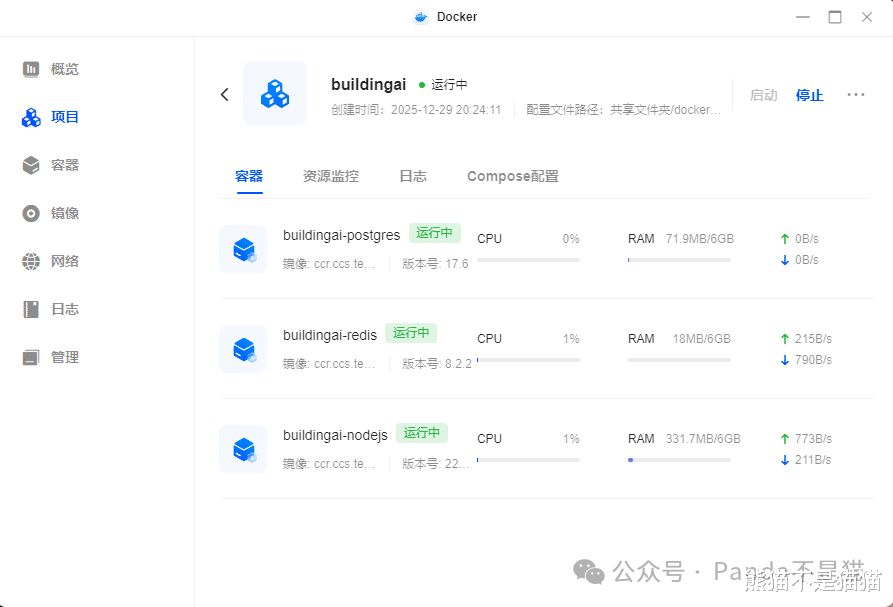Click the 镜像 disc icon
Image resolution: width=893 pixels, height=607 pixels.
pyautogui.click(x=31, y=214)
